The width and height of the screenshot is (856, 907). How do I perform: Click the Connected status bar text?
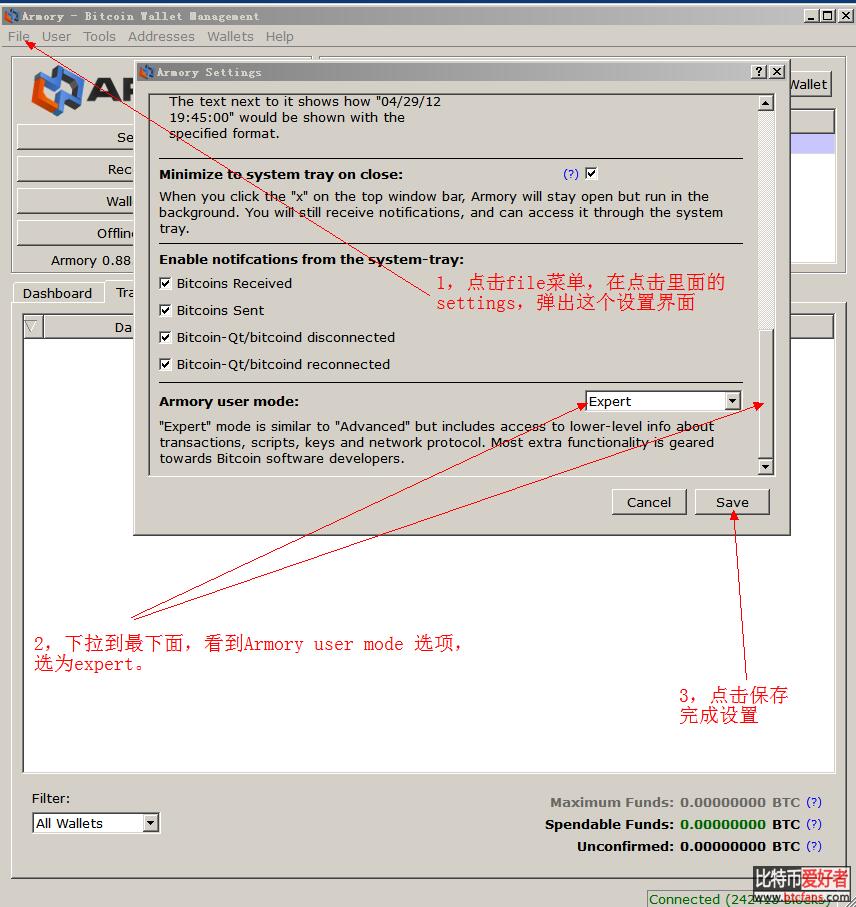[739, 899]
